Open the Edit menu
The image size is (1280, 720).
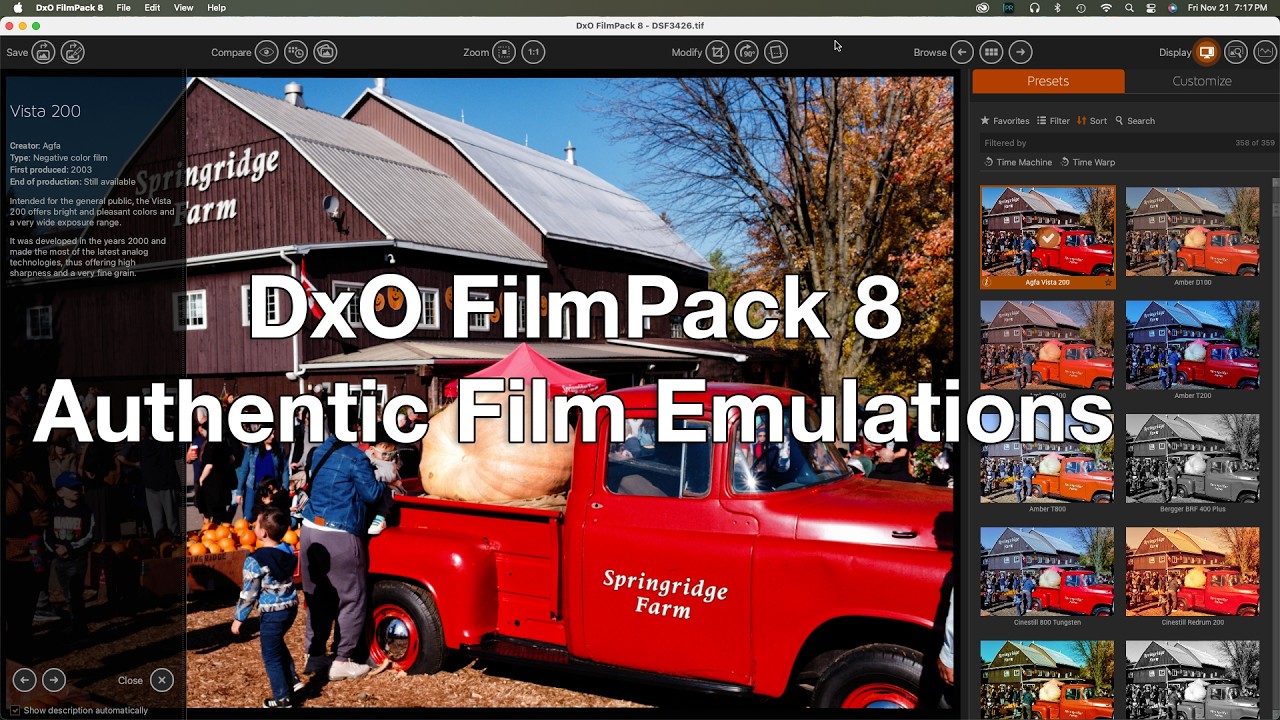[152, 8]
